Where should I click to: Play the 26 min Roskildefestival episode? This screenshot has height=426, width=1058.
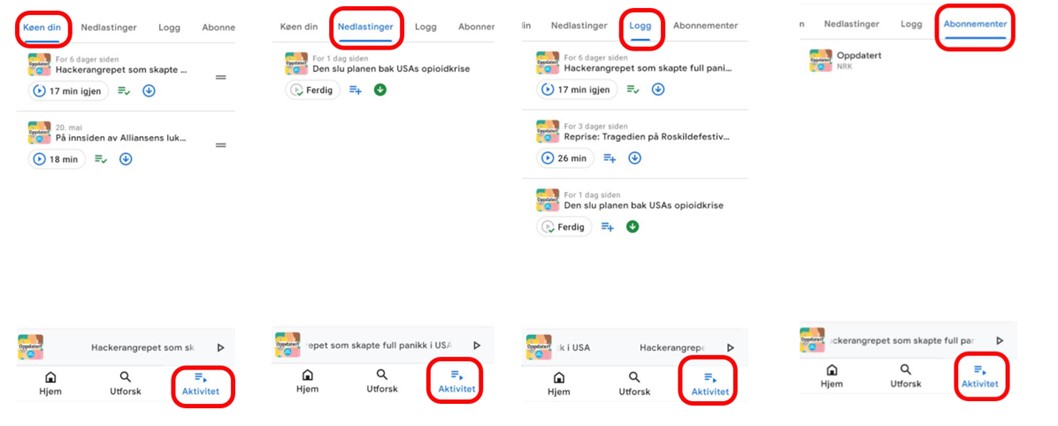click(x=565, y=158)
